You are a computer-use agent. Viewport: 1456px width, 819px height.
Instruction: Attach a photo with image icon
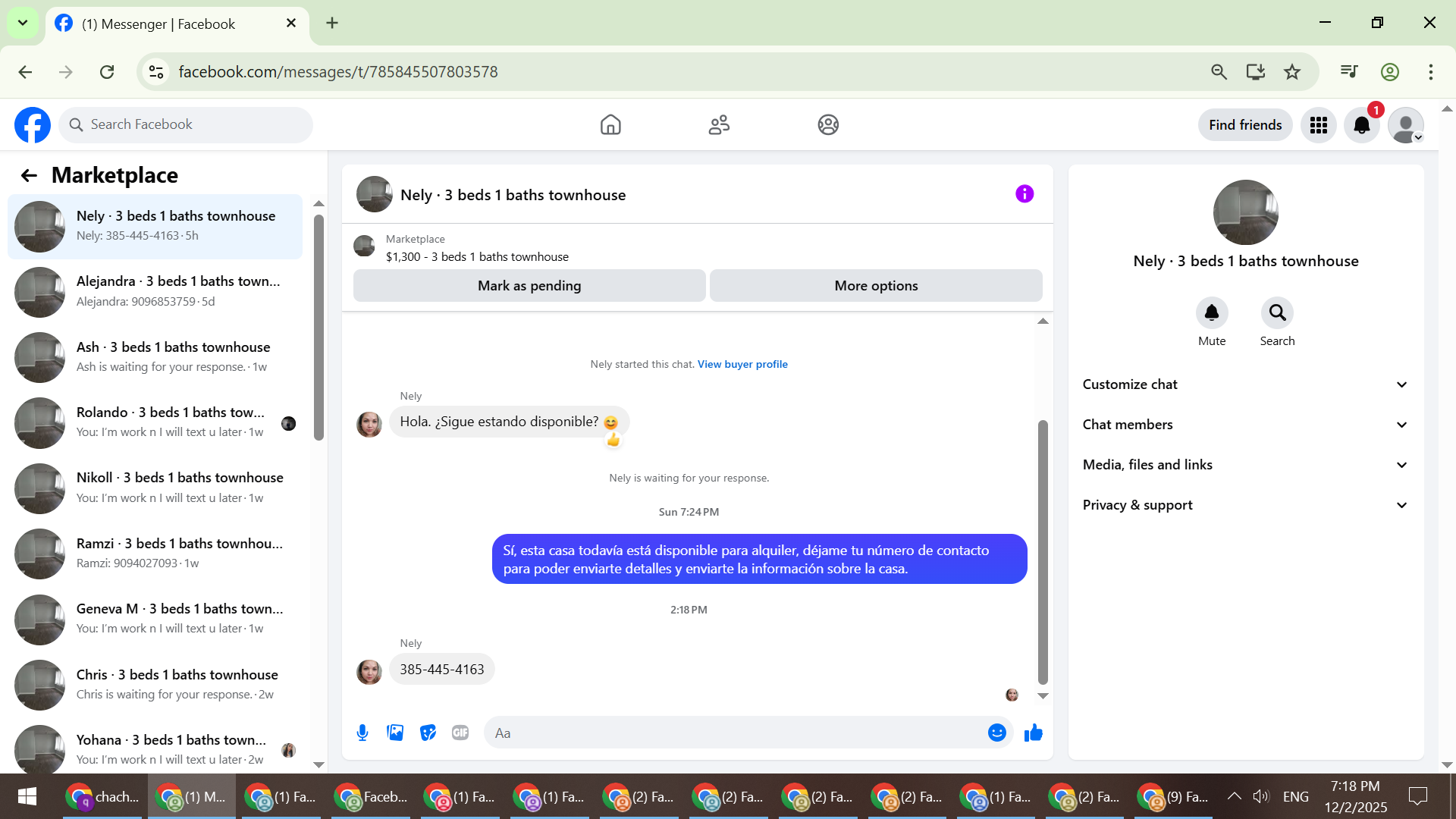[x=395, y=733]
